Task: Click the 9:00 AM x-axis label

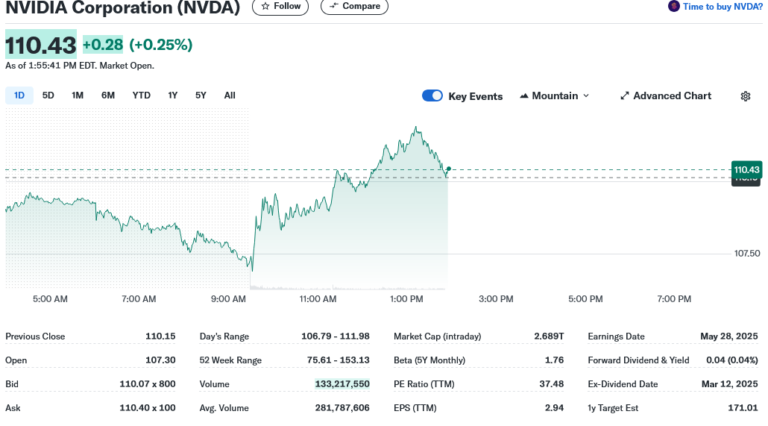Action: (x=228, y=299)
